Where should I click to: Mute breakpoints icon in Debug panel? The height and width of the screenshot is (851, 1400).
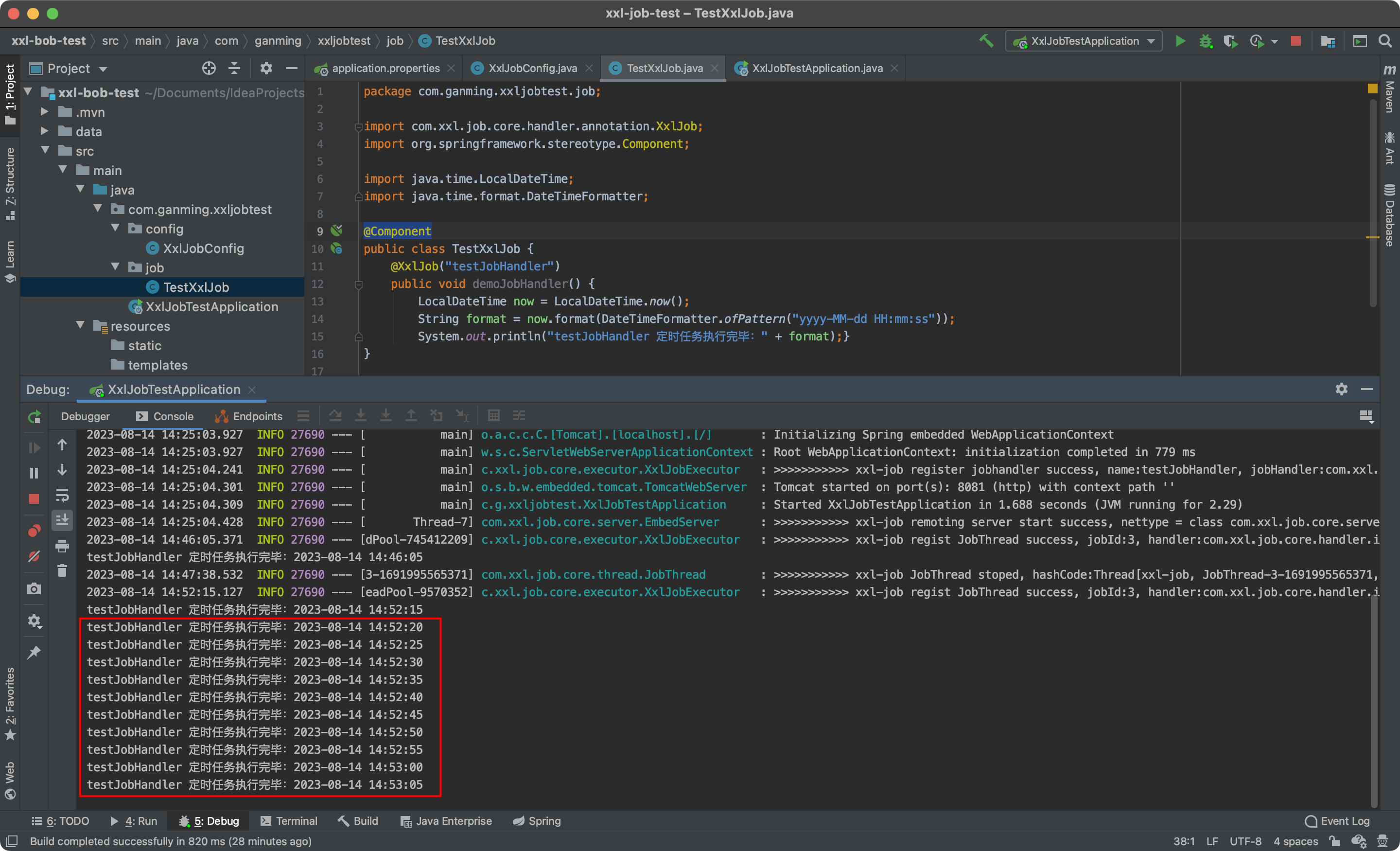coord(34,556)
